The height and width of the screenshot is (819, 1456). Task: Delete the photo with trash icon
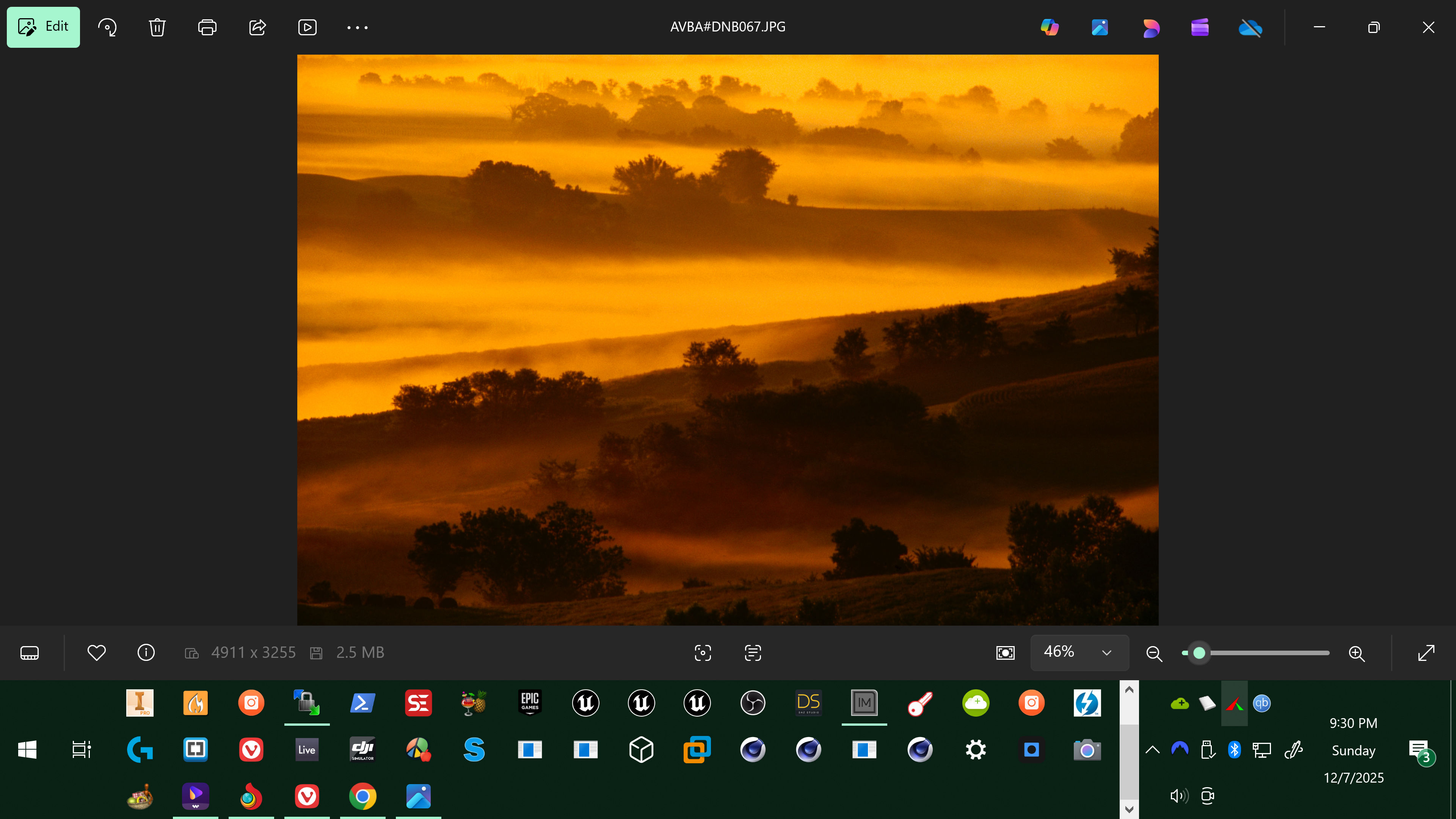click(157, 27)
